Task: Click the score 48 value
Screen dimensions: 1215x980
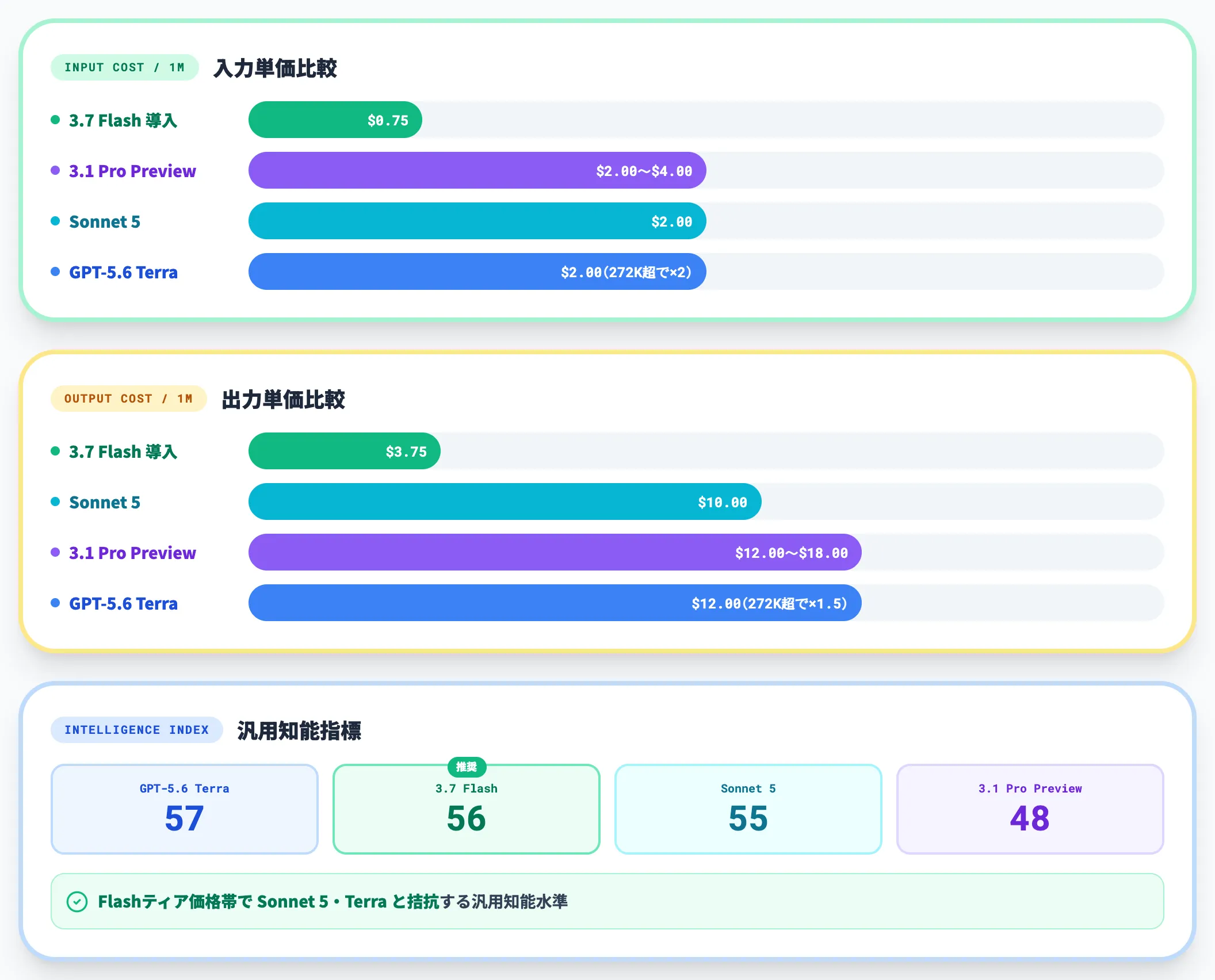Action: pos(1030,818)
